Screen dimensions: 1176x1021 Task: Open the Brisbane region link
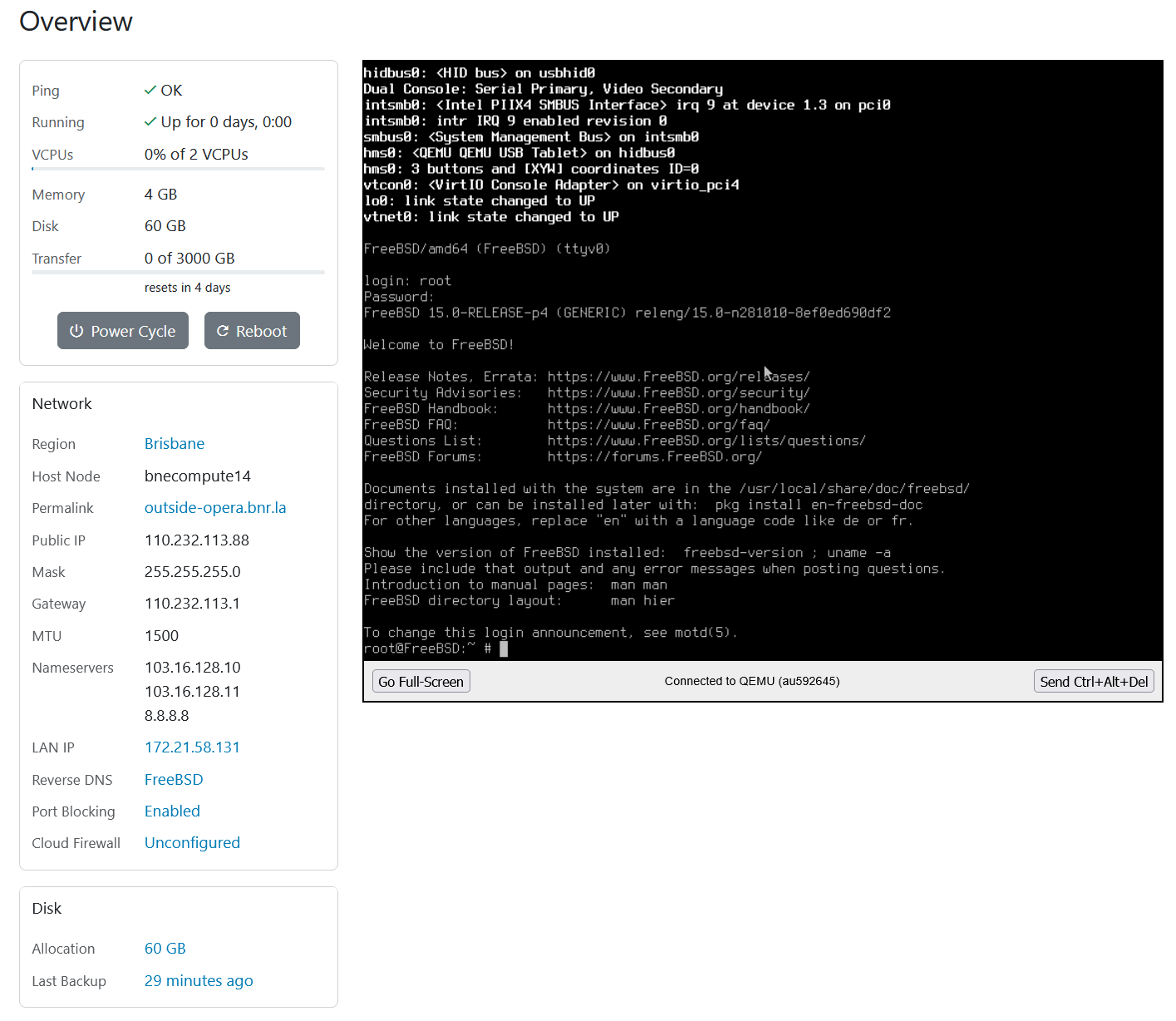[x=175, y=444]
